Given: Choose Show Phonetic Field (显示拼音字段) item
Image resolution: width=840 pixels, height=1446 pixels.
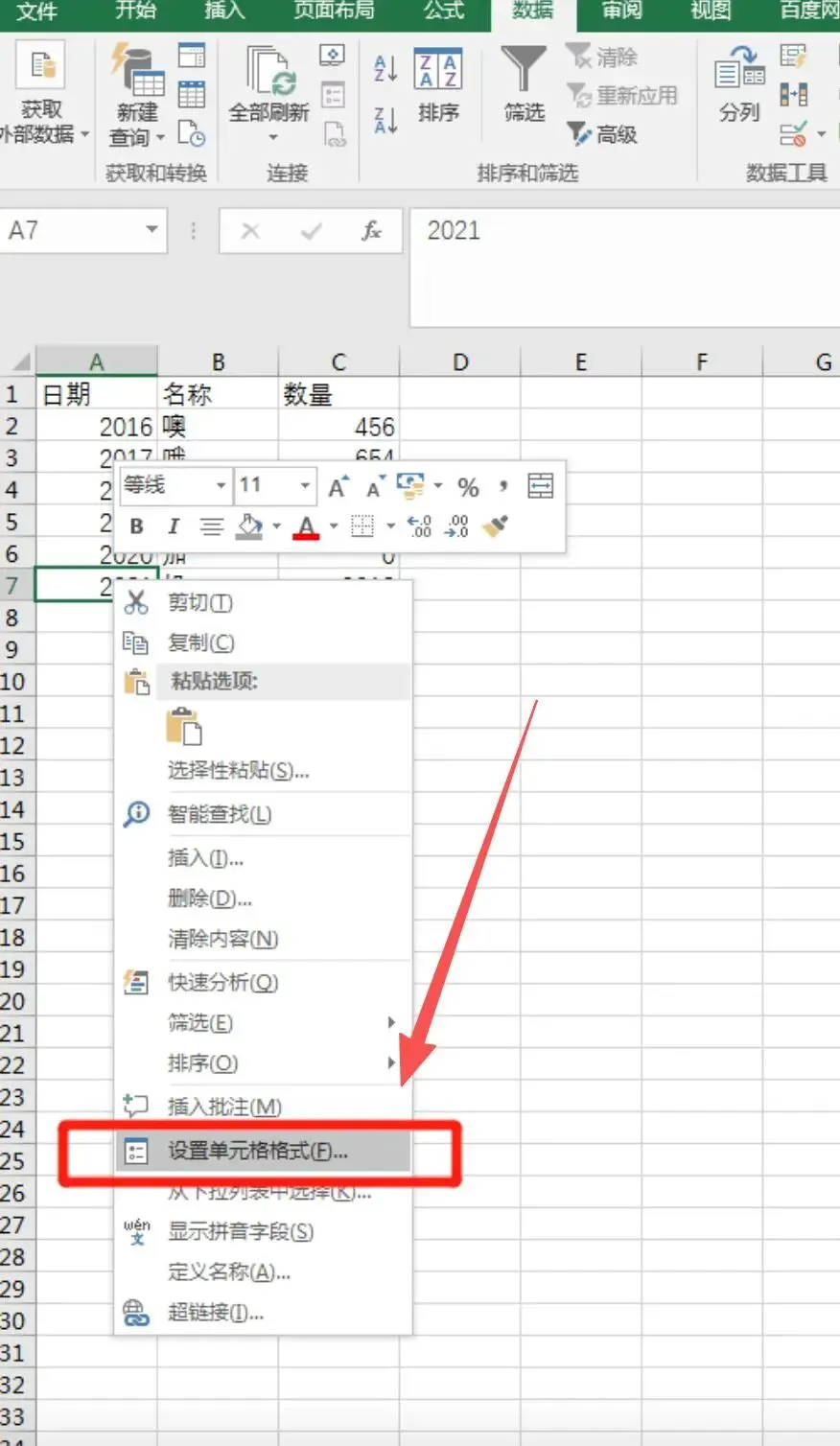Looking at the screenshot, I should click(x=263, y=1231).
